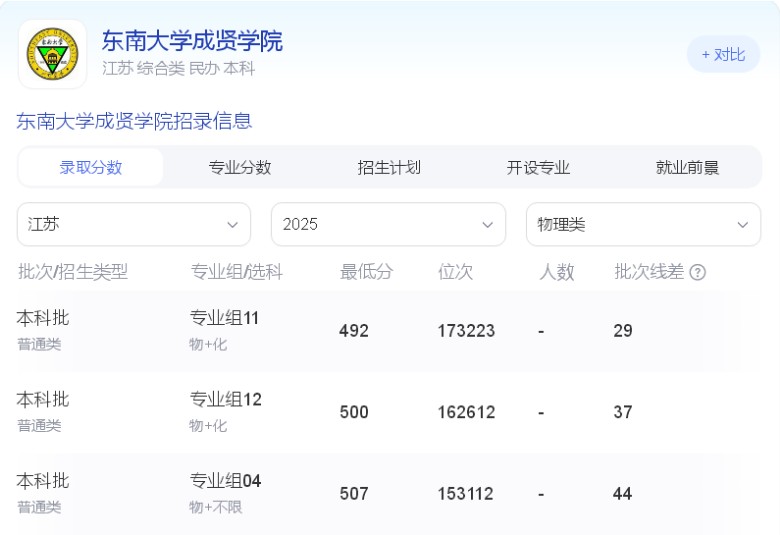This screenshot has height=535, width=780.
Task: Switch to the 录取分数 tab
Action: (91, 167)
